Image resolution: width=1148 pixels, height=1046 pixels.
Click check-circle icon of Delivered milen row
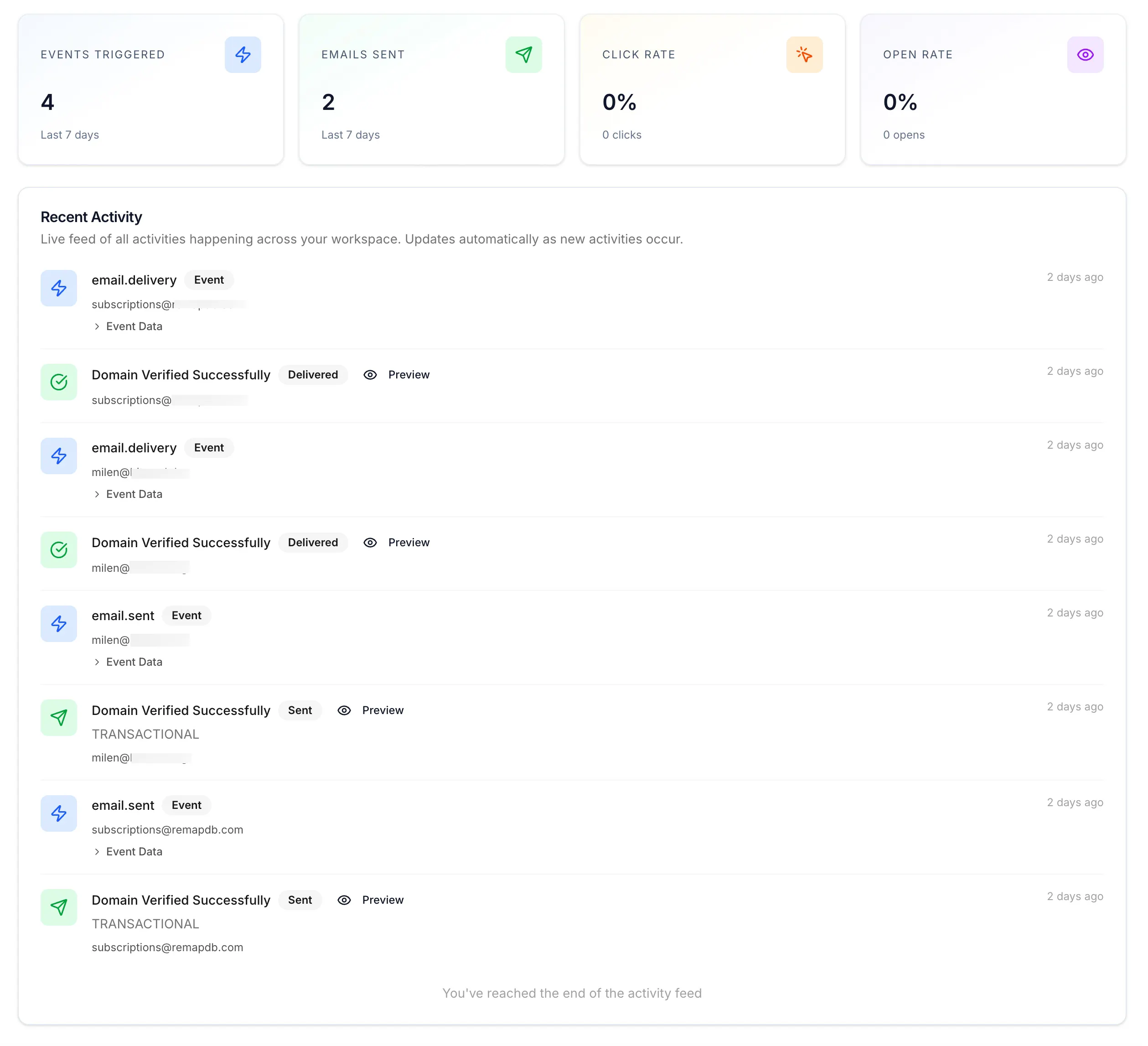coord(59,550)
